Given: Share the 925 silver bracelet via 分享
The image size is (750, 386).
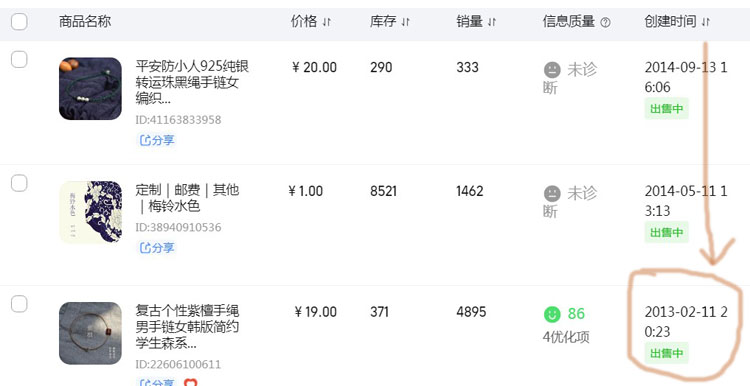Looking at the screenshot, I should click(x=157, y=140).
